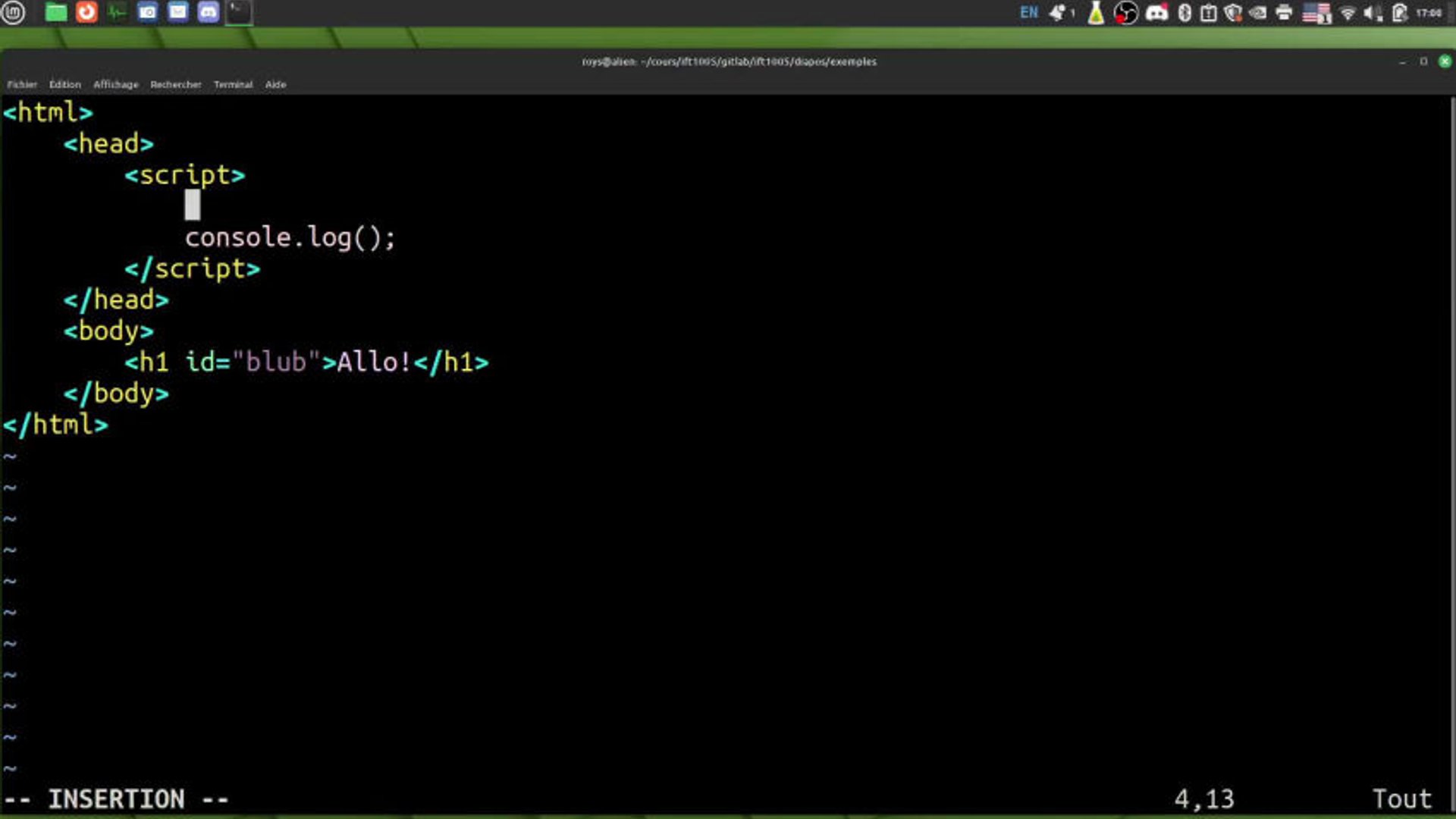Viewport: 1456px width, 819px height.
Task: Click the Tout scroll indicator
Action: [1402, 799]
